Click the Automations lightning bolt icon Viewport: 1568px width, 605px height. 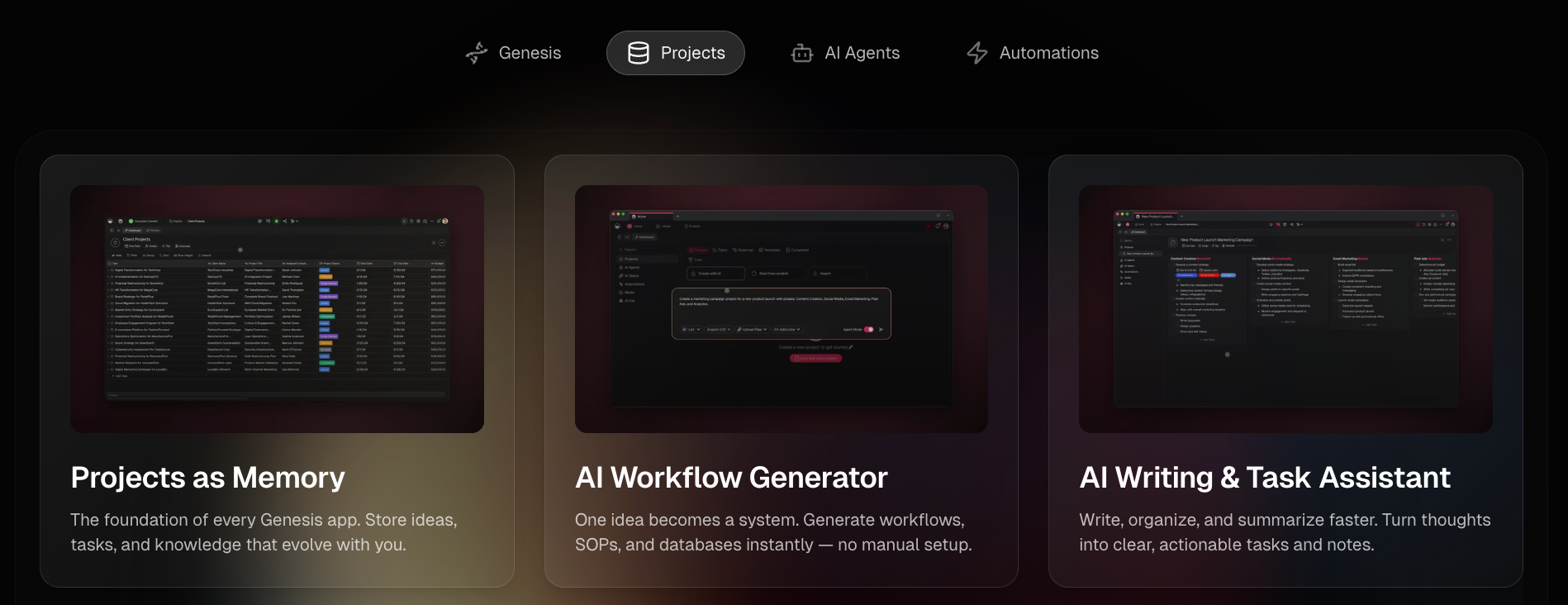[977, 53]
